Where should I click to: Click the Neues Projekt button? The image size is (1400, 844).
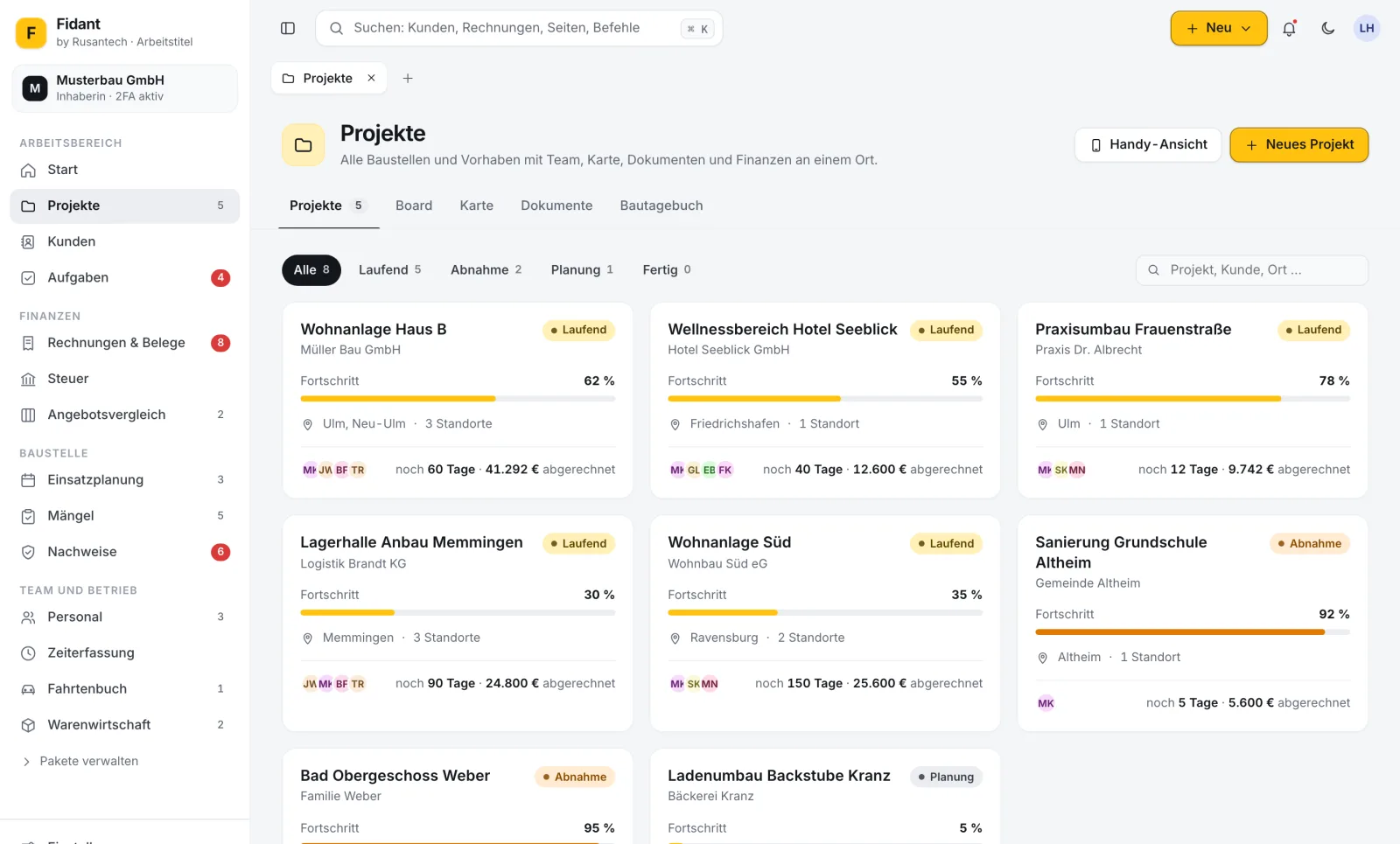click(1299, 145)
